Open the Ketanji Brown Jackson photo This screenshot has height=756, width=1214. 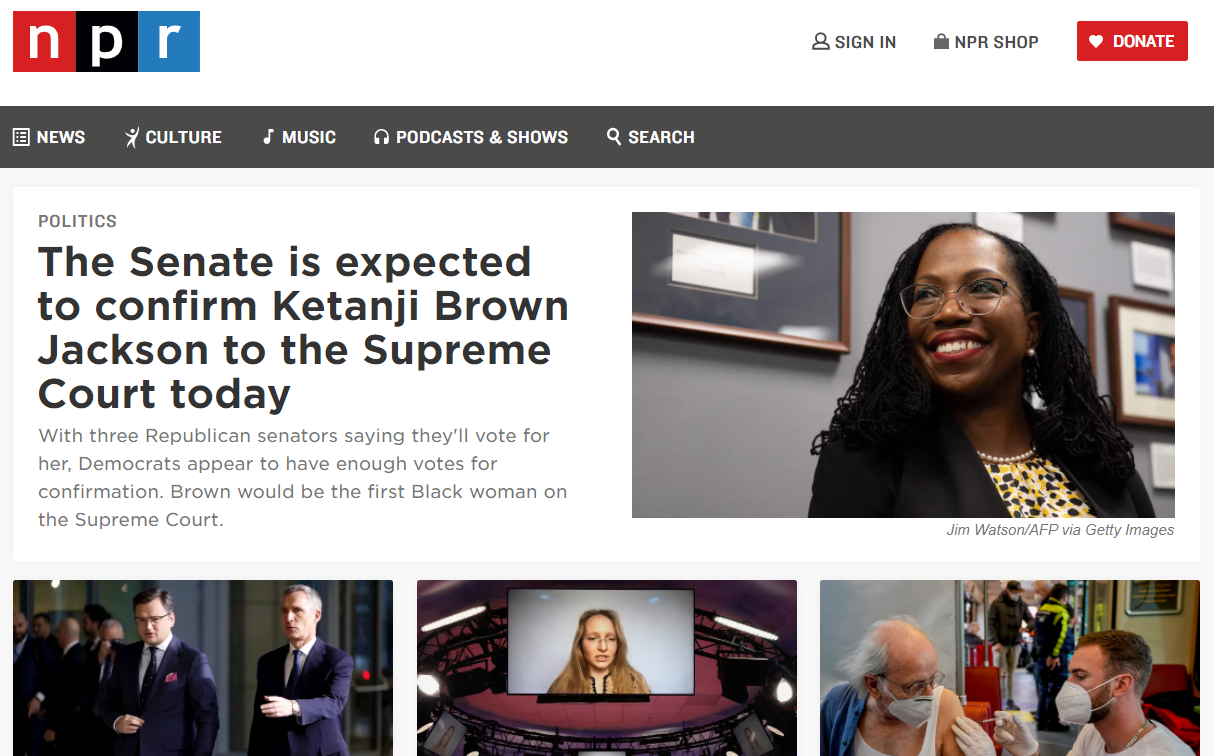pyautogui.click(x=903, y=365)
